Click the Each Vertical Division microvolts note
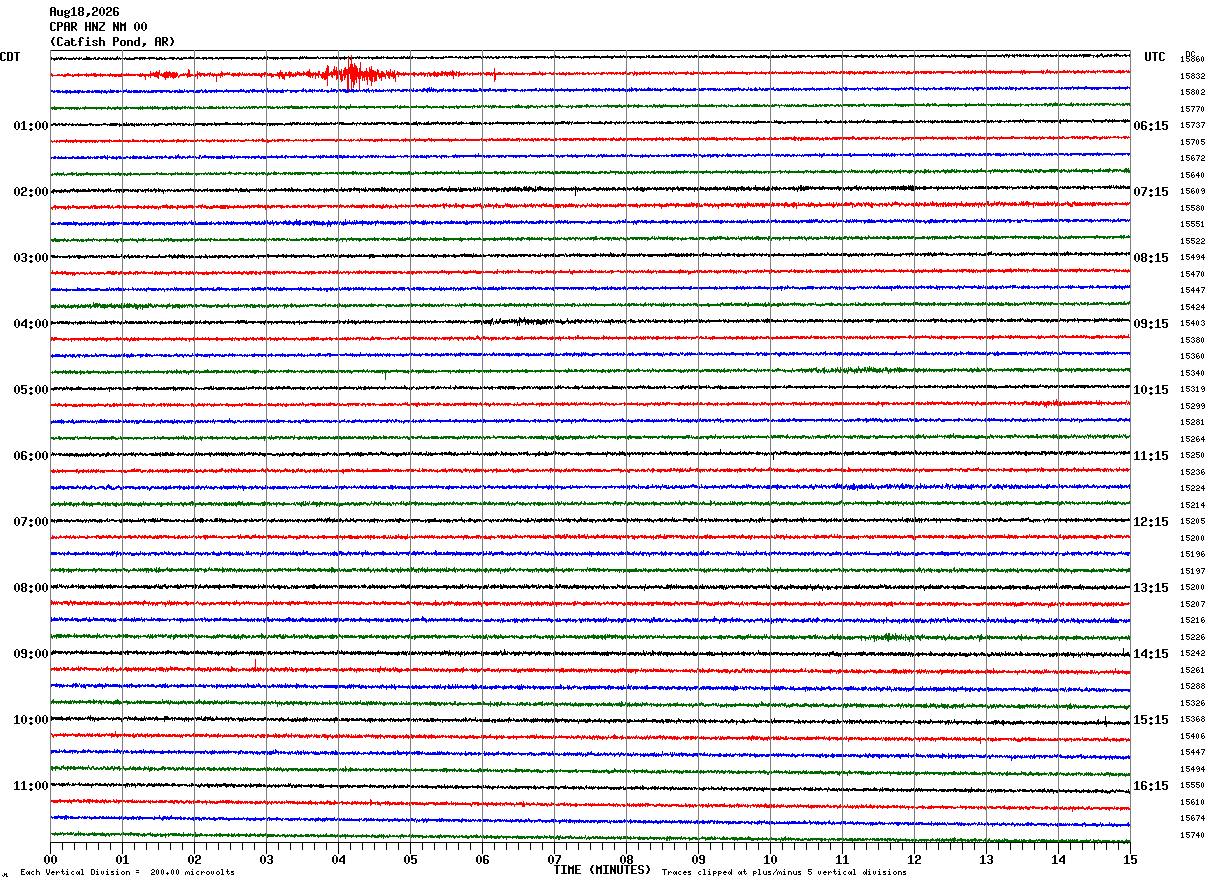The width and height of the screenshot is (1210, 886). (x=127, y=873)
